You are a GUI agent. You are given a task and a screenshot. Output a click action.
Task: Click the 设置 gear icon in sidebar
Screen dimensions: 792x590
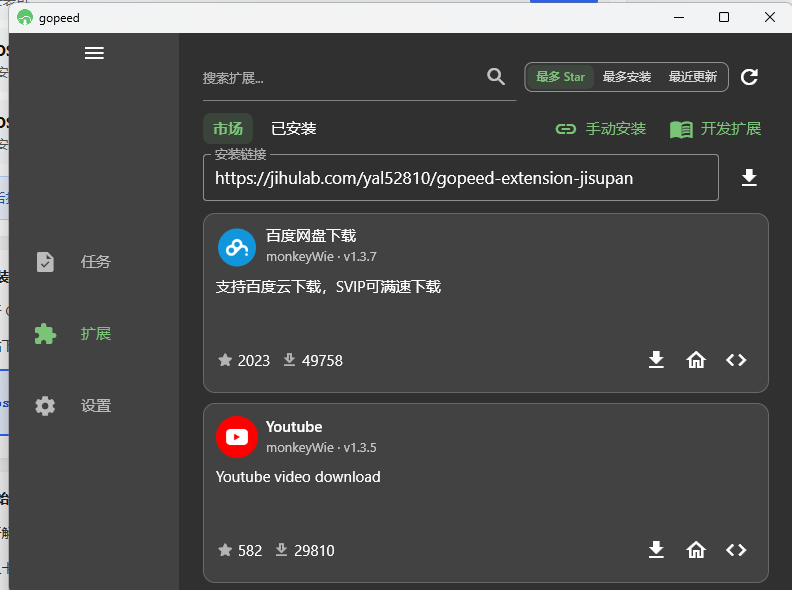click(45, 406)
